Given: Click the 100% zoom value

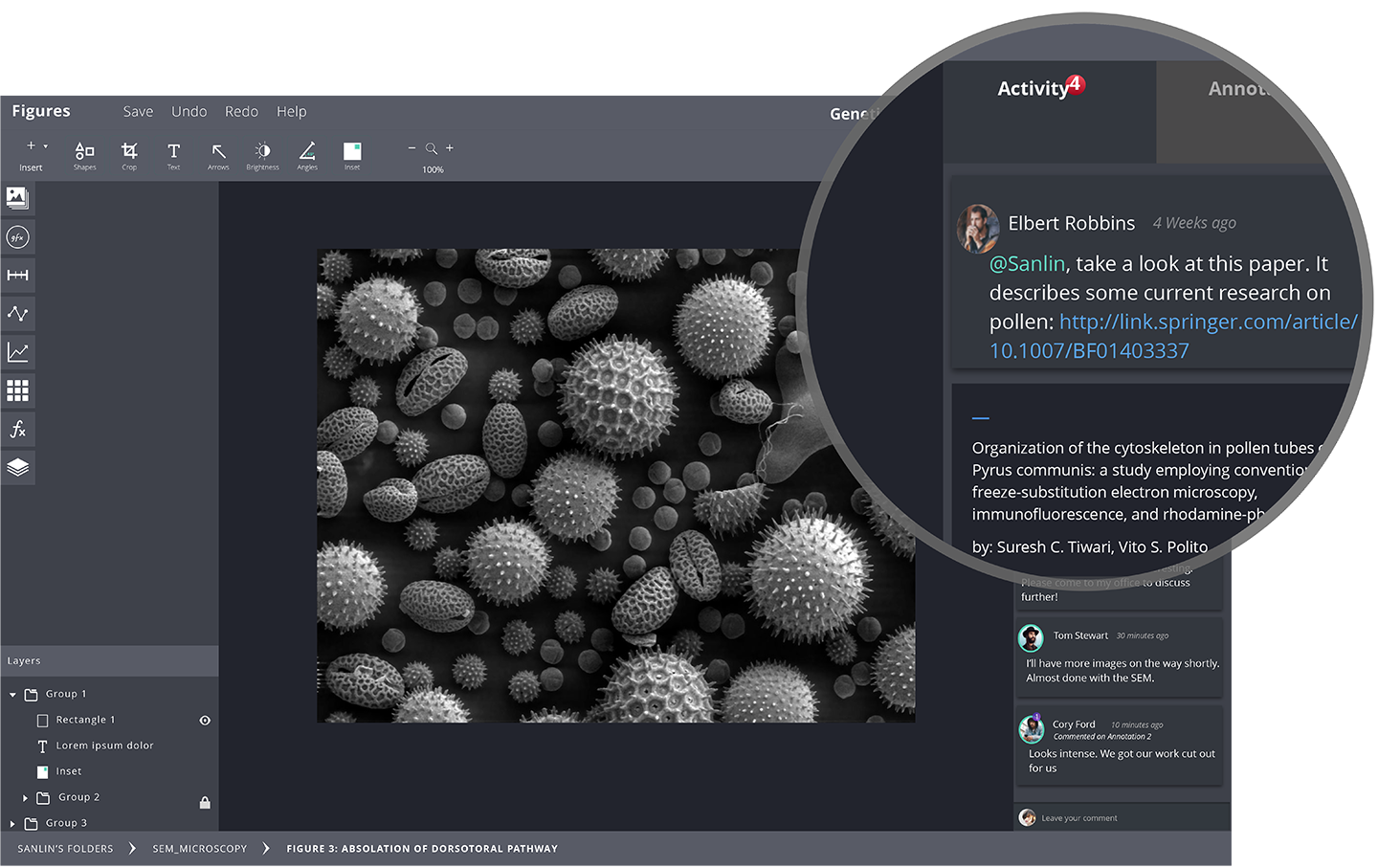Looking at the screenshot, I should 433,169.
